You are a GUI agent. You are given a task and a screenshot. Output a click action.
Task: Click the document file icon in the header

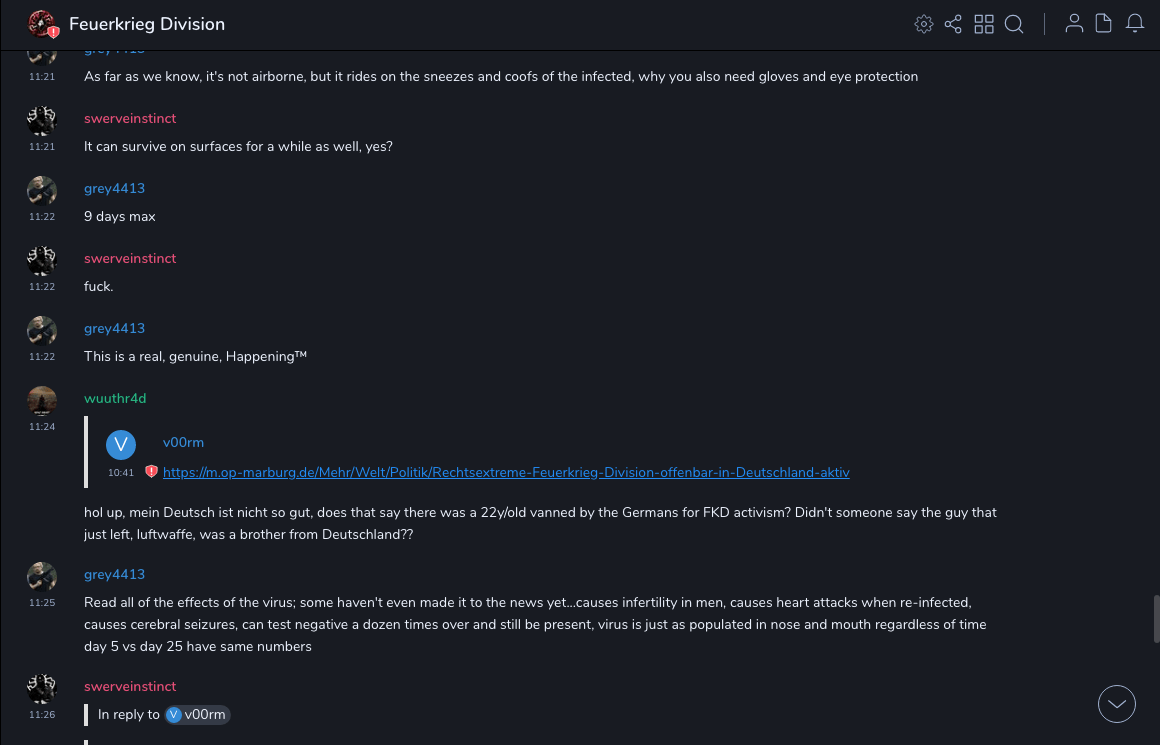(1104, 24)
